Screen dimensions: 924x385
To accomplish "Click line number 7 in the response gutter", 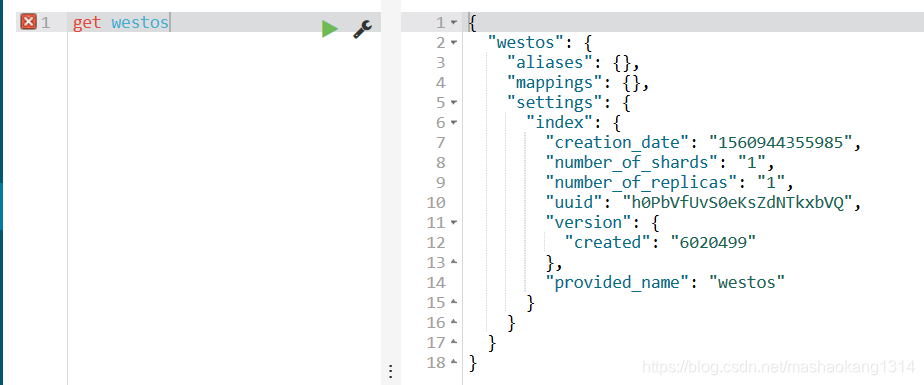I will point(441,143).
